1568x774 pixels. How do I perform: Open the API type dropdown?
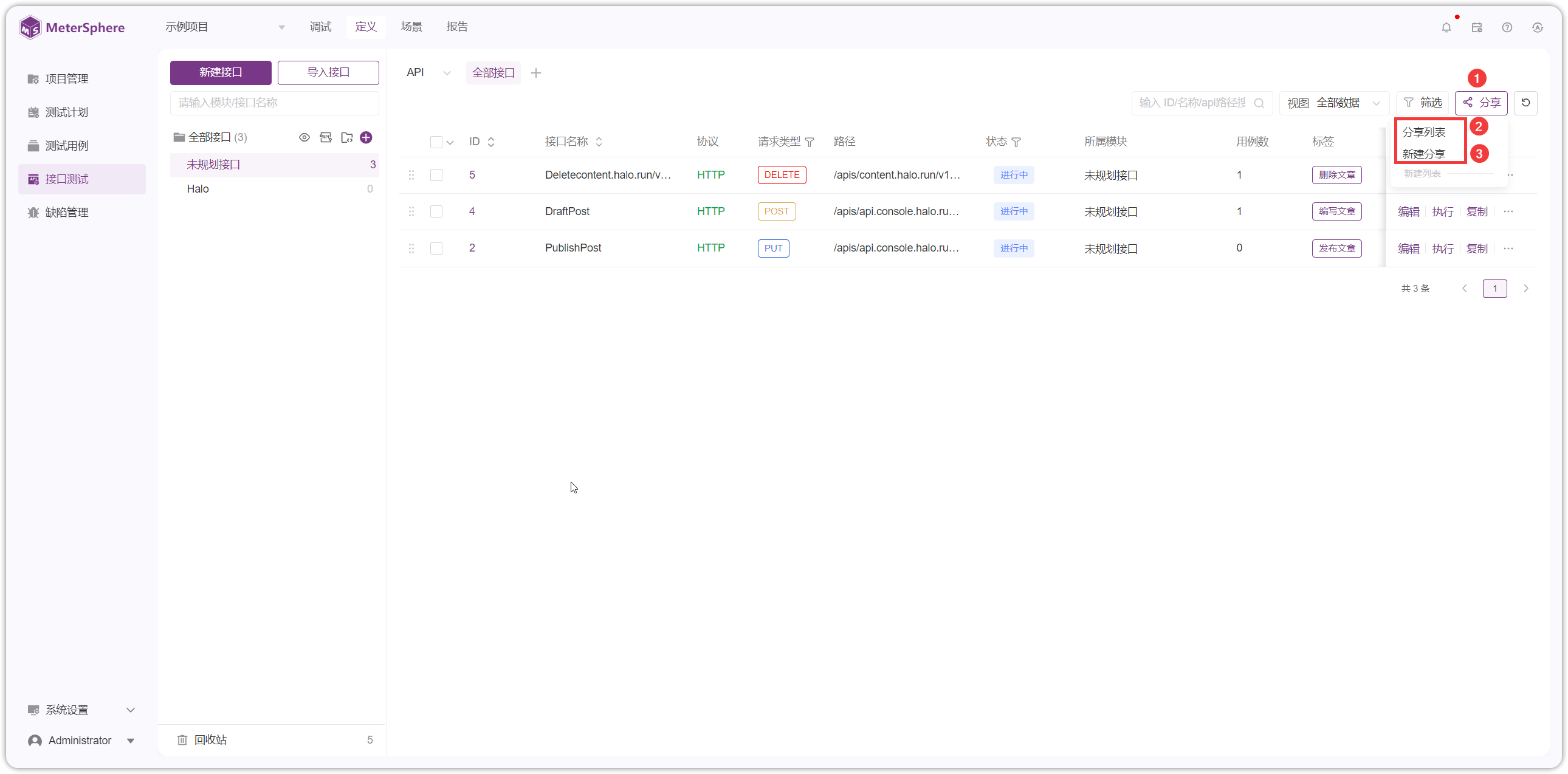tap(428, 73)
